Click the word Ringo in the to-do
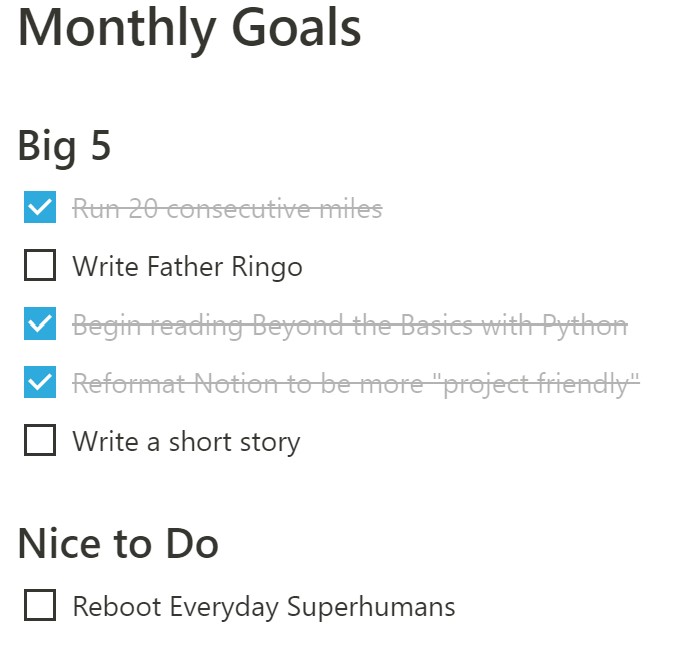696x648 pixels. (x=267, y=267)
